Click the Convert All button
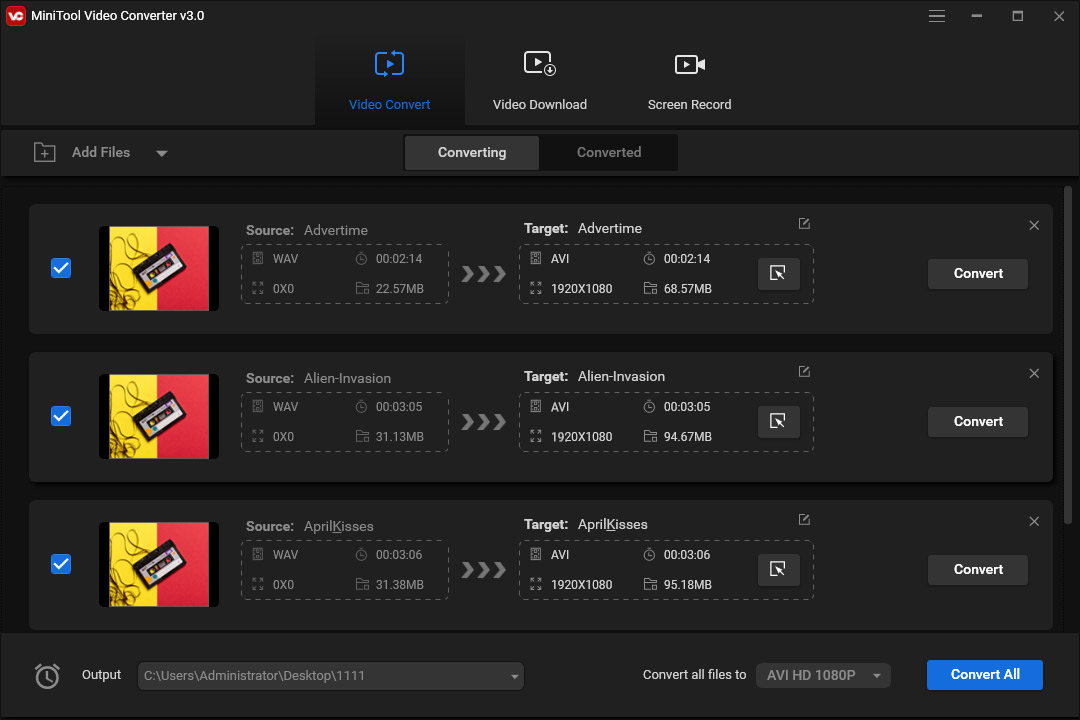This screenshot has width=1080, height=720. [x=984, y=675]
